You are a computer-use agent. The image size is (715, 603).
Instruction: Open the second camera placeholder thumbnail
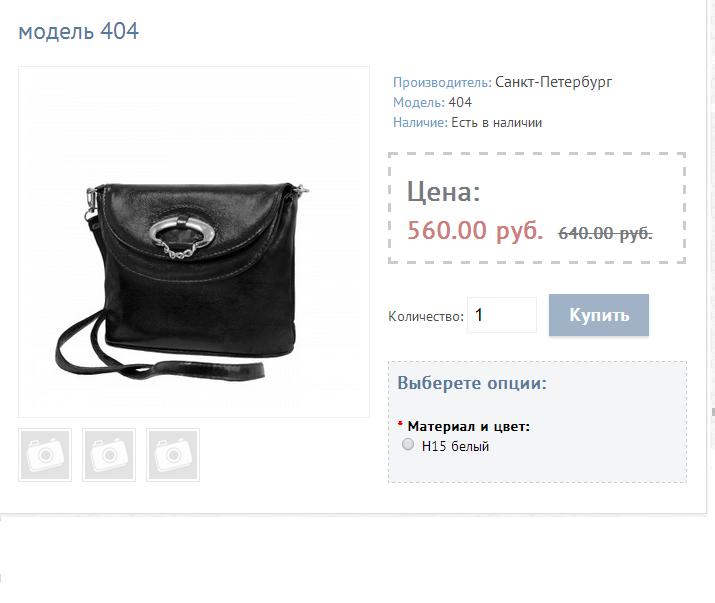pyautogui.click(x=109, y=455)
